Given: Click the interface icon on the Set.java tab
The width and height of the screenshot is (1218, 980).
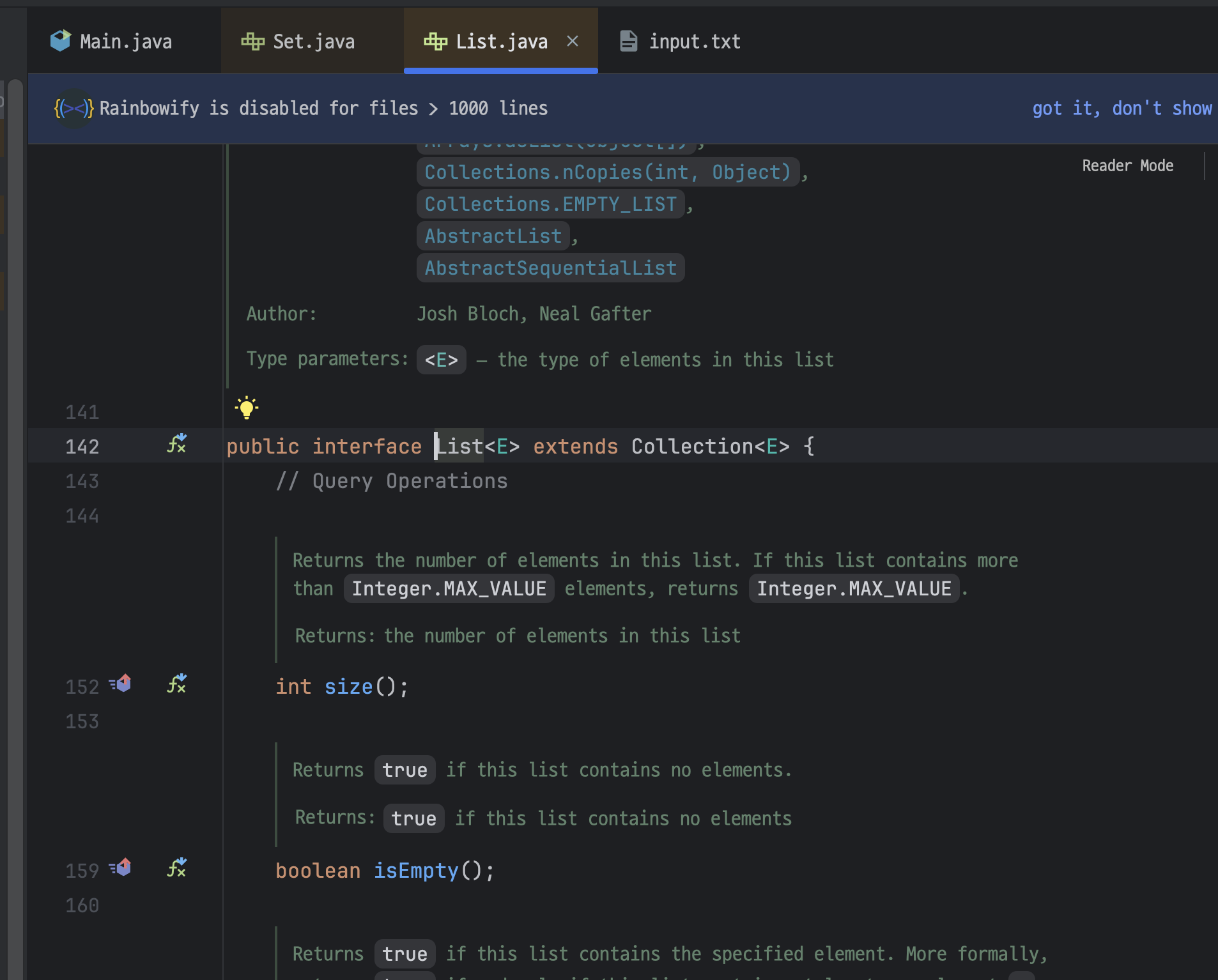Looking at the screenshot, I should point(253,41).
